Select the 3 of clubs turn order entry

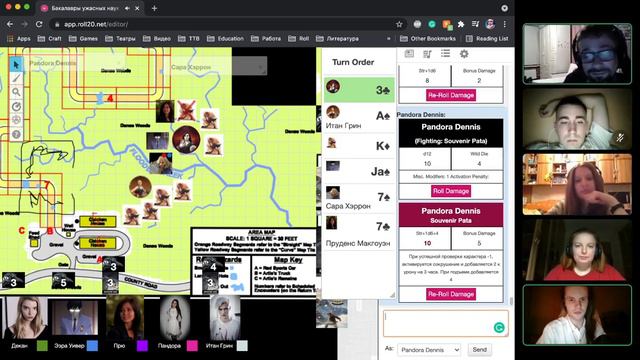(x=359, y=89)
